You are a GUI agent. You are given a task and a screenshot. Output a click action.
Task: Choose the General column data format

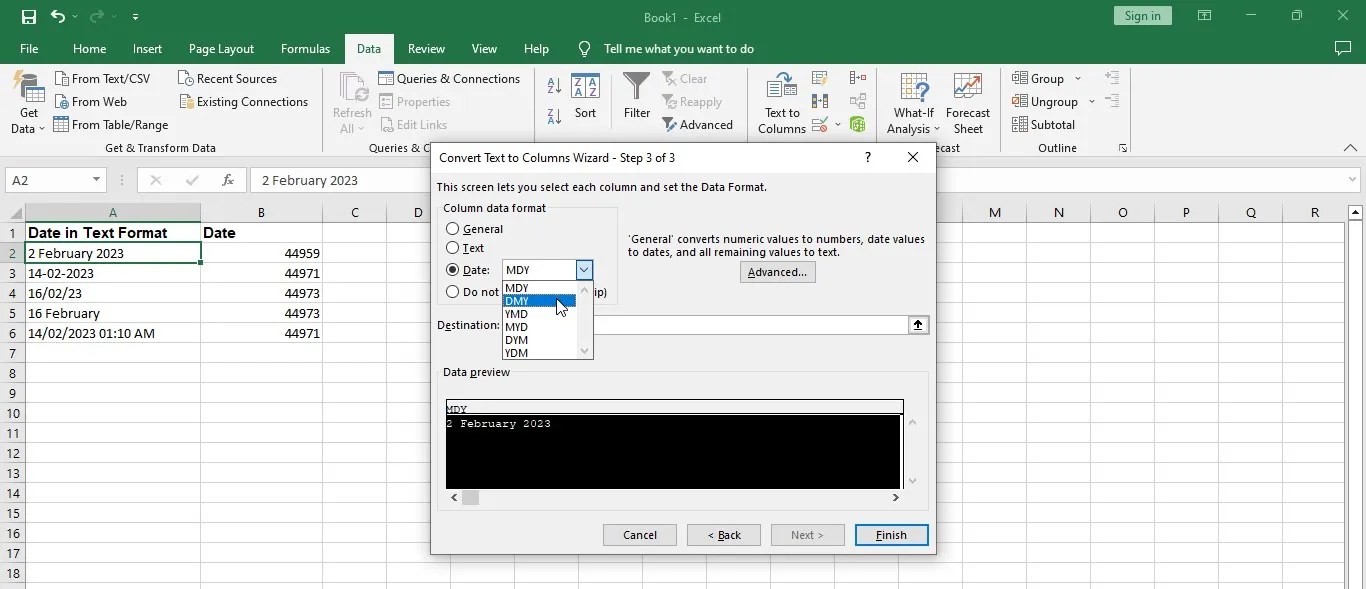[452, 229]
